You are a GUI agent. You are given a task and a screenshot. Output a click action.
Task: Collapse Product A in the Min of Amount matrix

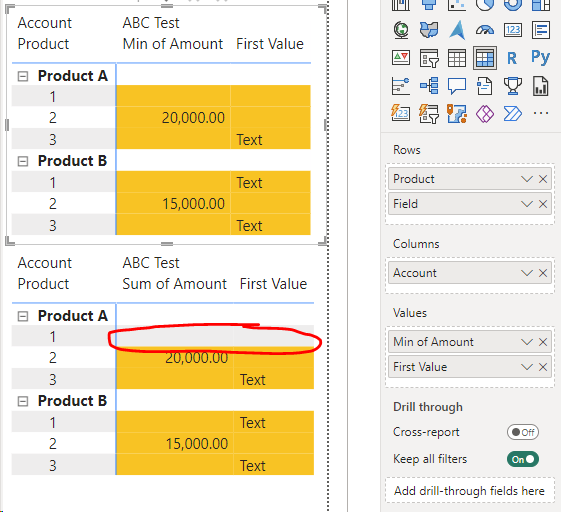[x=23, y=76]
